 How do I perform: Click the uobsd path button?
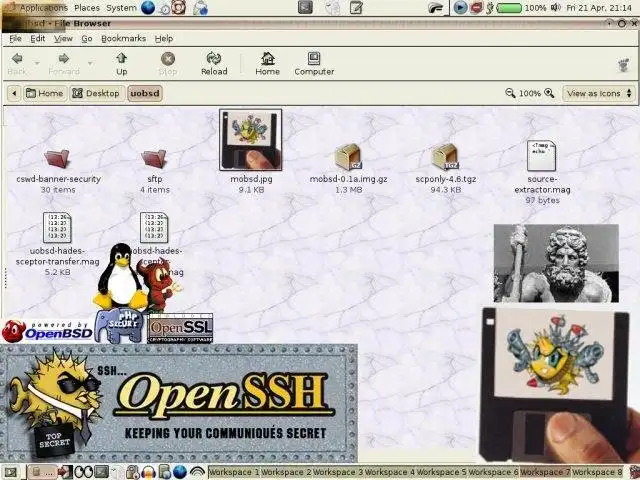[145, 93]
